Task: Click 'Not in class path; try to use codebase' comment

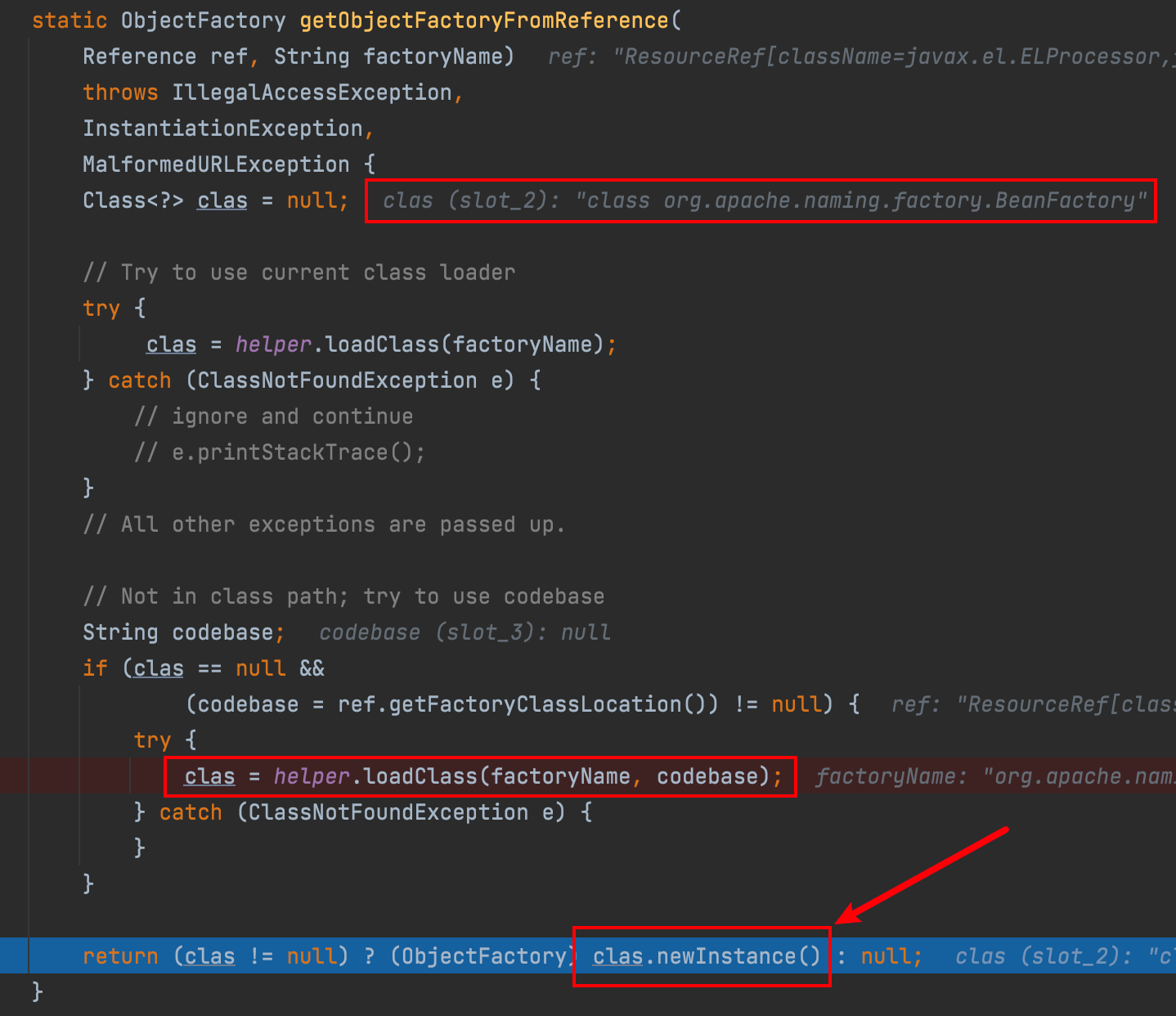Action: [343, 596]
